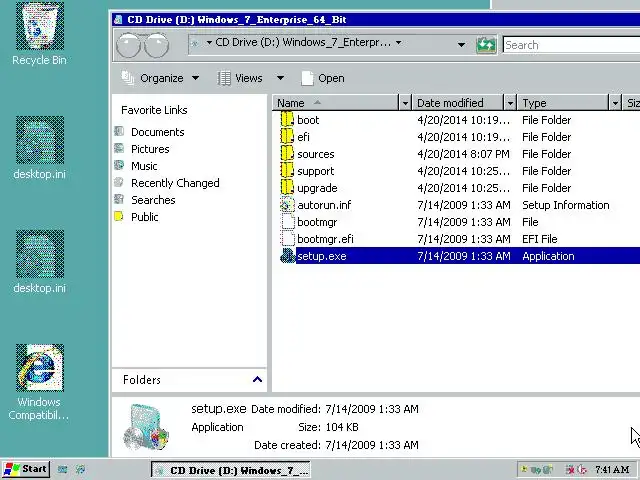Click the 4/20/2014 8:07 PM date cell

(x=463, y=154)
